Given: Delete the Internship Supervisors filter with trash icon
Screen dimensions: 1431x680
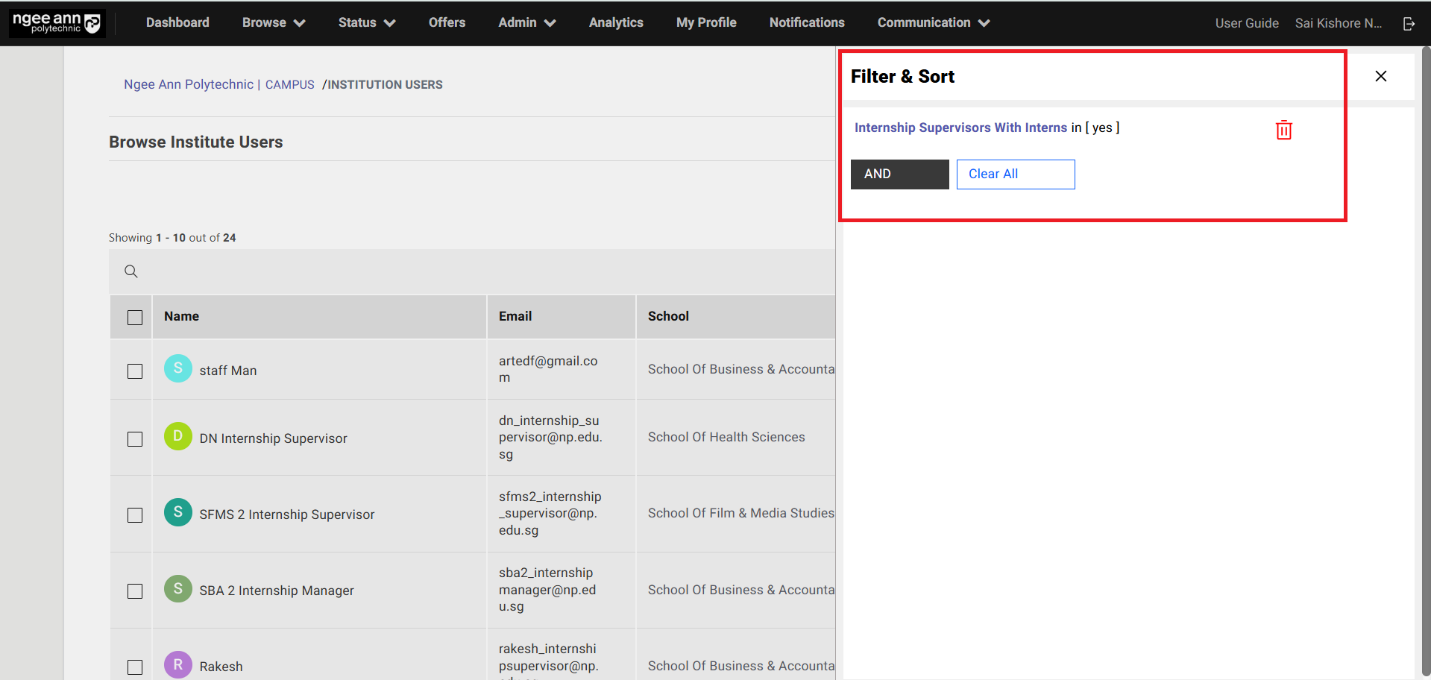Looking at the screenshot, I should click(x=1284, y=130).
